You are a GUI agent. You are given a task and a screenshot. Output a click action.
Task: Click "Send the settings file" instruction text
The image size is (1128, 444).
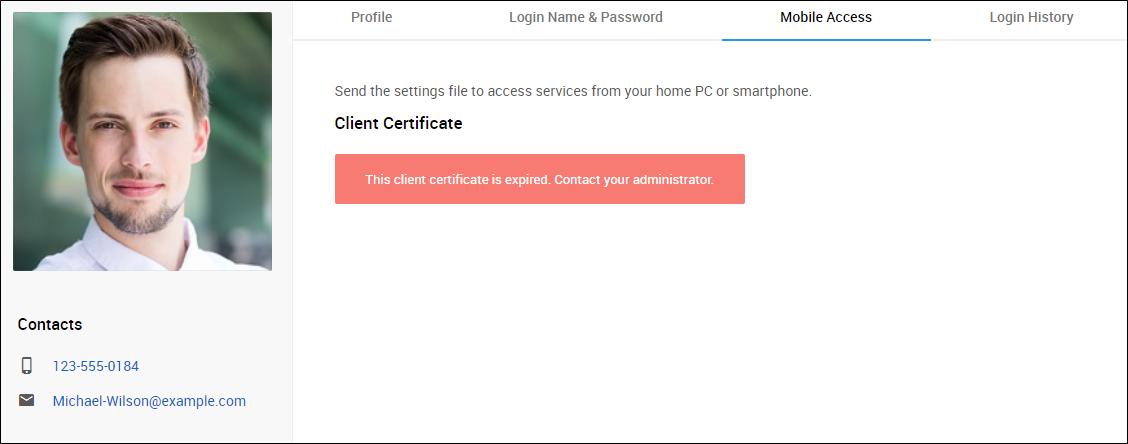[x=405, y=91]
